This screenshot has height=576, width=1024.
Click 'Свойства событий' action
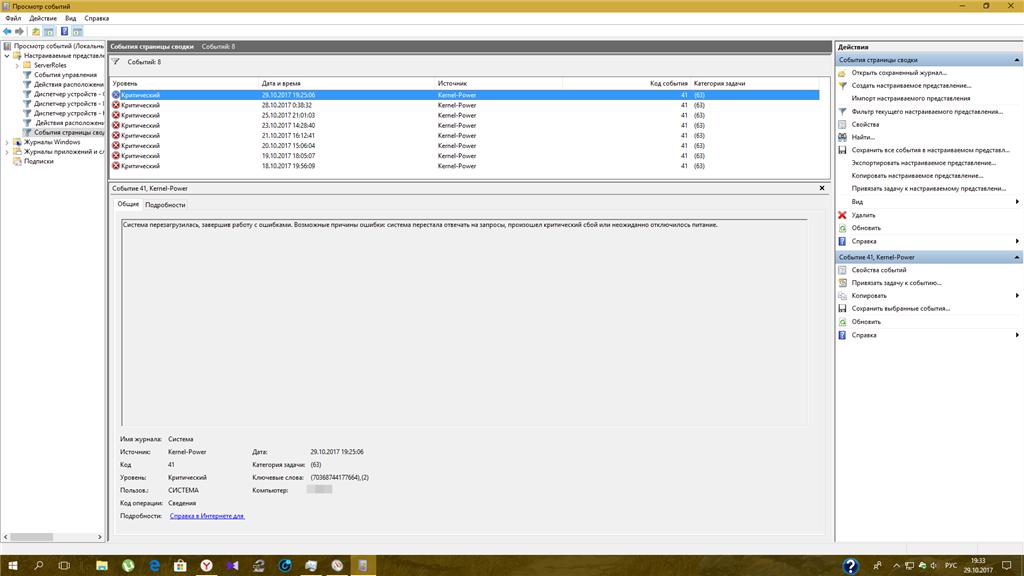(x=879, y=270)
